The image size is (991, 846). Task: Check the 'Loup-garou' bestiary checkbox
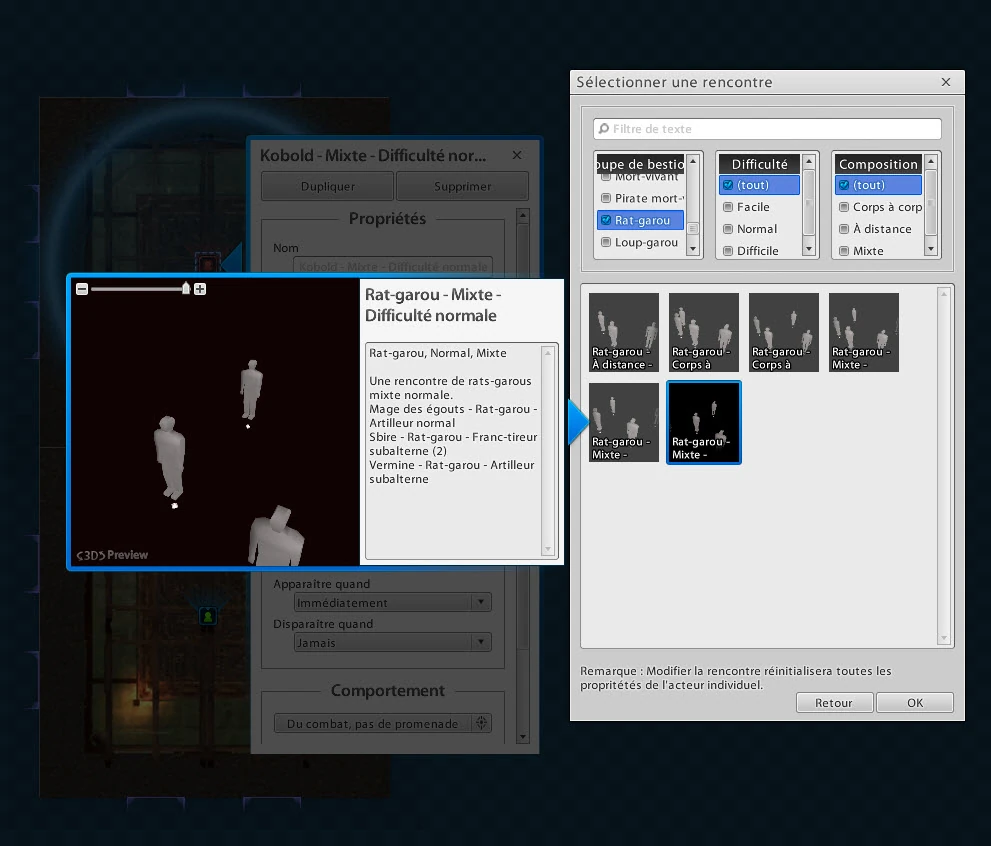606,242
